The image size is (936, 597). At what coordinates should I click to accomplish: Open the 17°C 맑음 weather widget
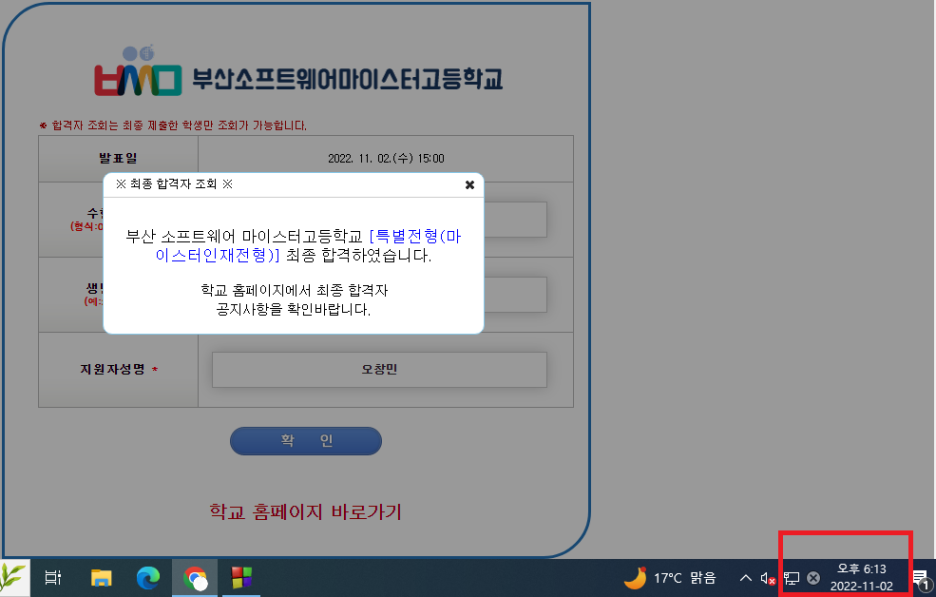(x=669, y=578)
